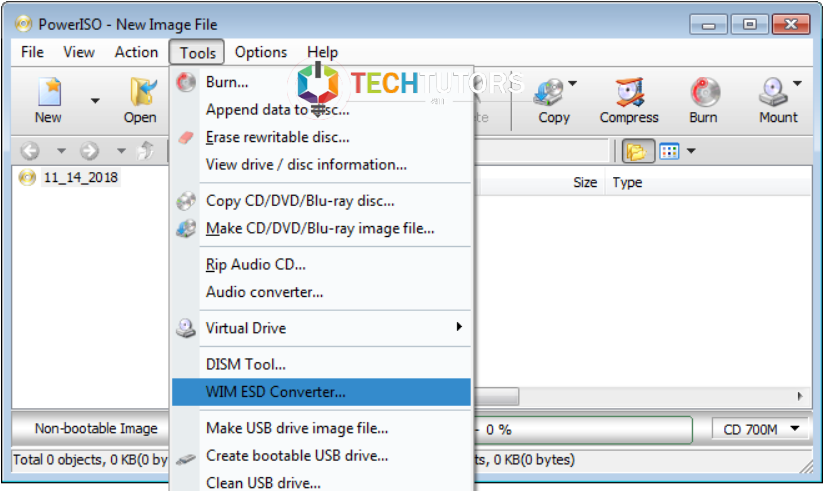Click the PowerISO title bar disc icon
Image resolution: width=825 pixels, height=491 pixels.
[24, 24]
